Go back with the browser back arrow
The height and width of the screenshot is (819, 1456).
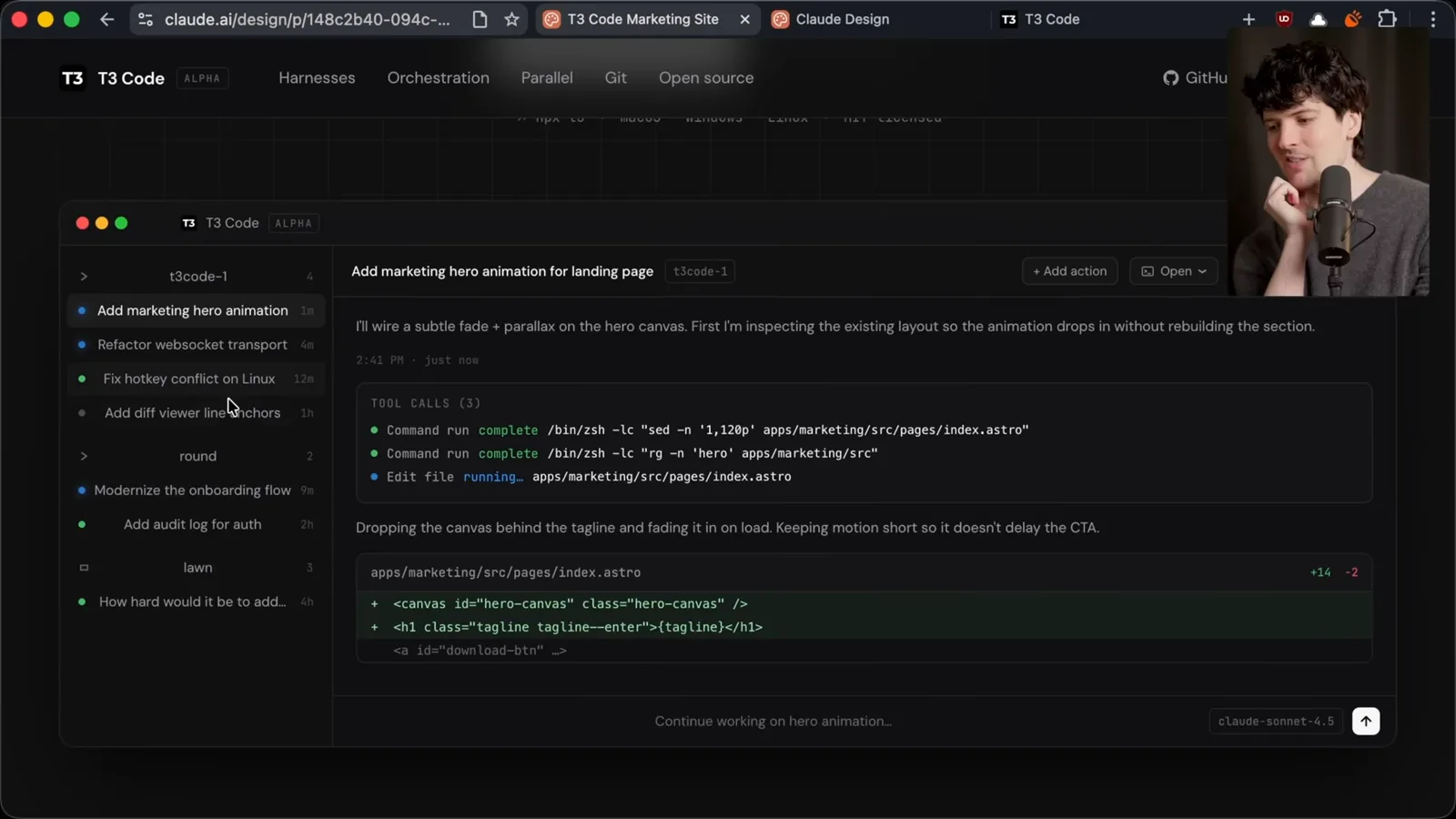coord(106,19)
